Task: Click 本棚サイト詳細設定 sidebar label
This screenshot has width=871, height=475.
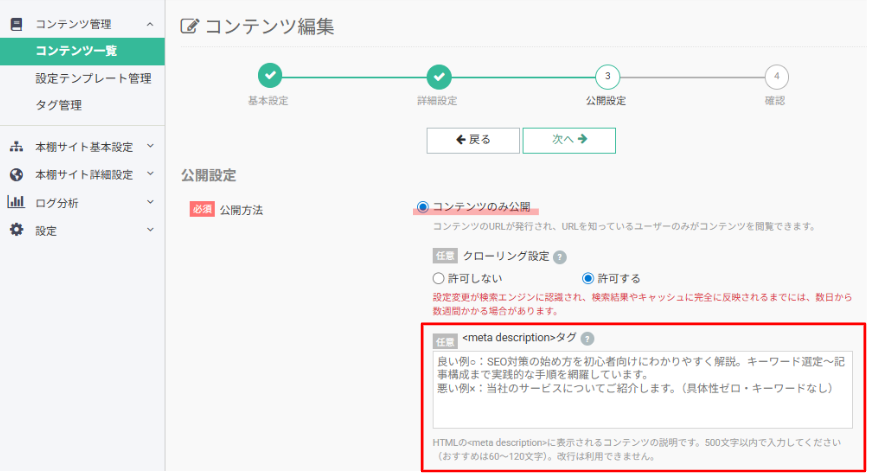Action: pyautogui.click(x=84, y=175)
